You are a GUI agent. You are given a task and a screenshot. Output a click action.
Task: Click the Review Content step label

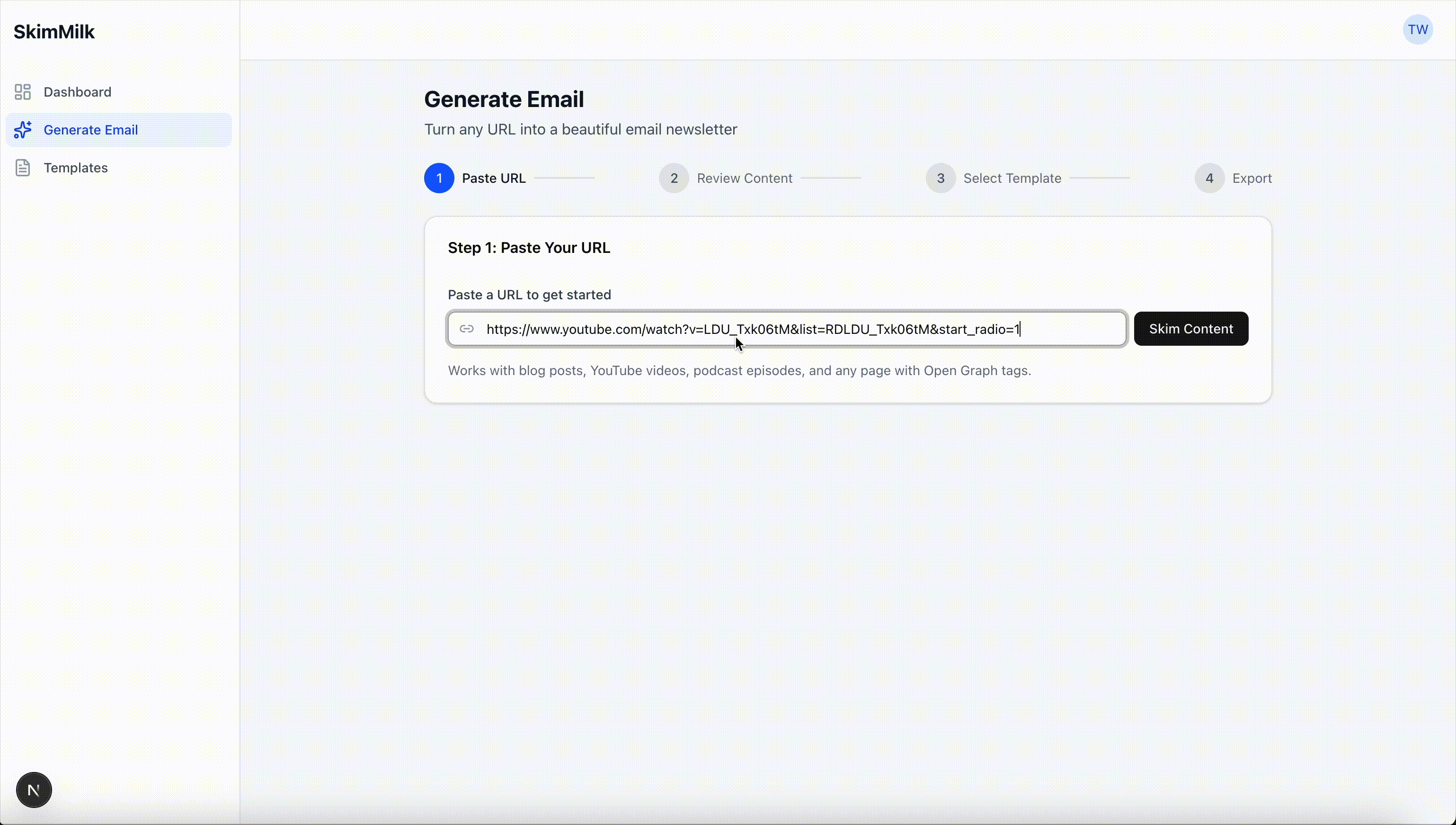744,177
